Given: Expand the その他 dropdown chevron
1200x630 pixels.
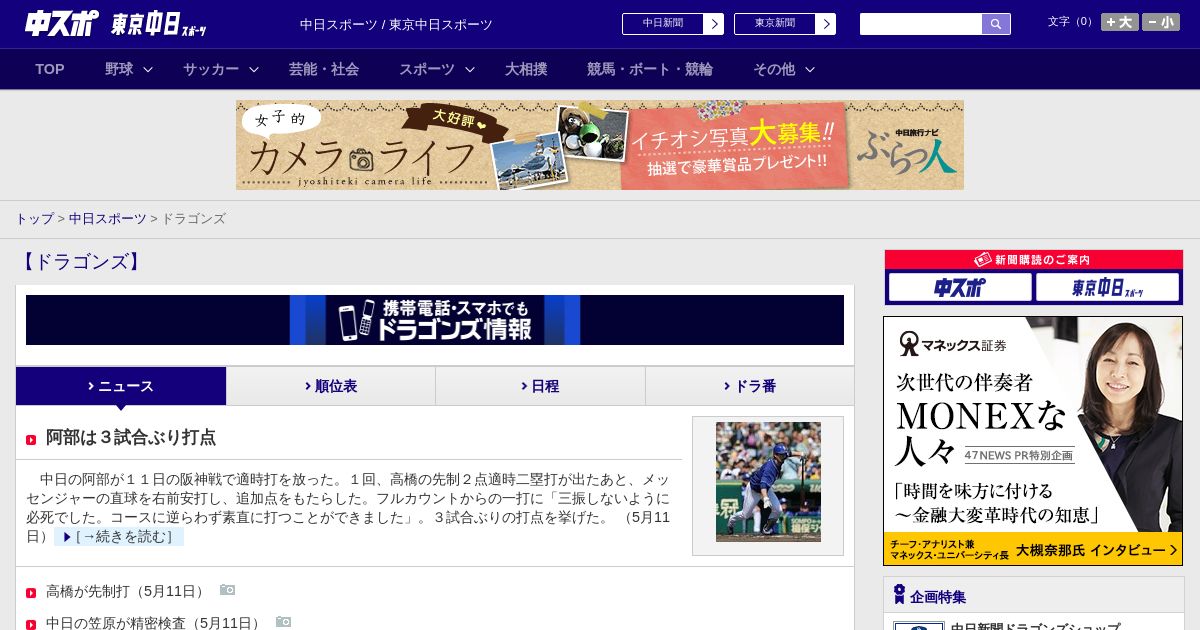Looking at the screenshot, I should 810,70.
